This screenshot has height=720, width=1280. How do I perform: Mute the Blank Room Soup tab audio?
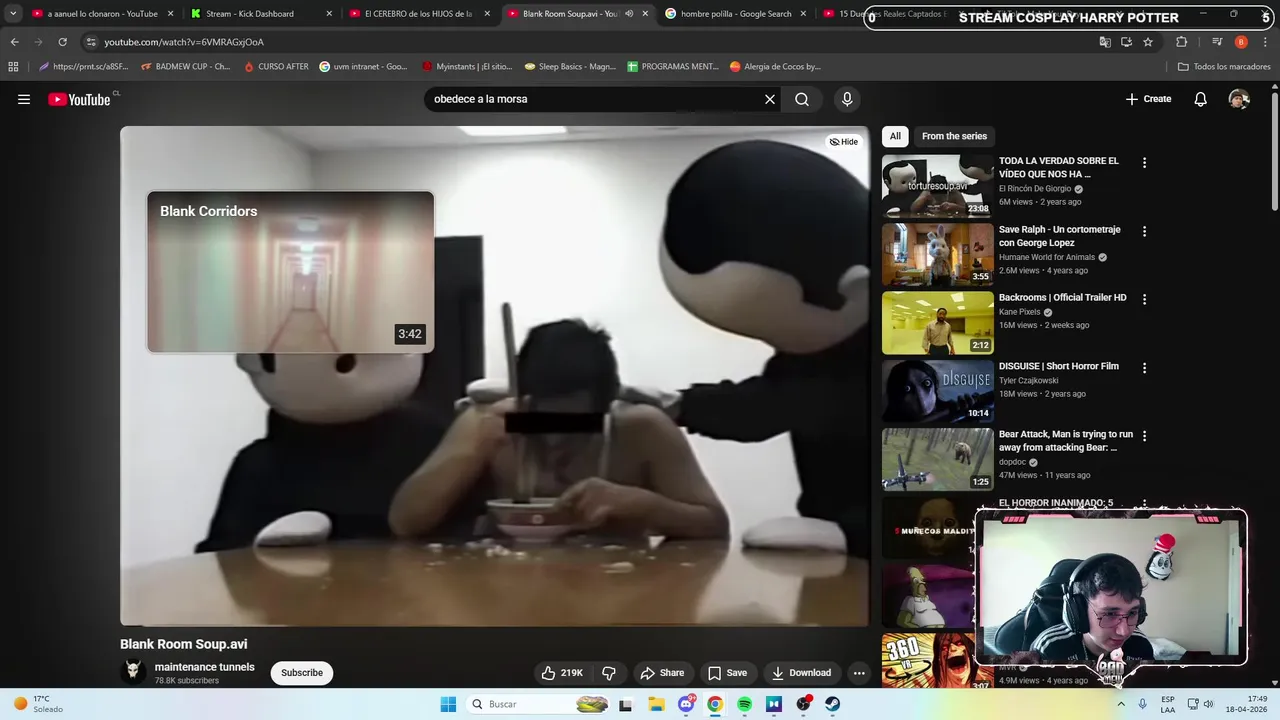[x=629, y=14]
